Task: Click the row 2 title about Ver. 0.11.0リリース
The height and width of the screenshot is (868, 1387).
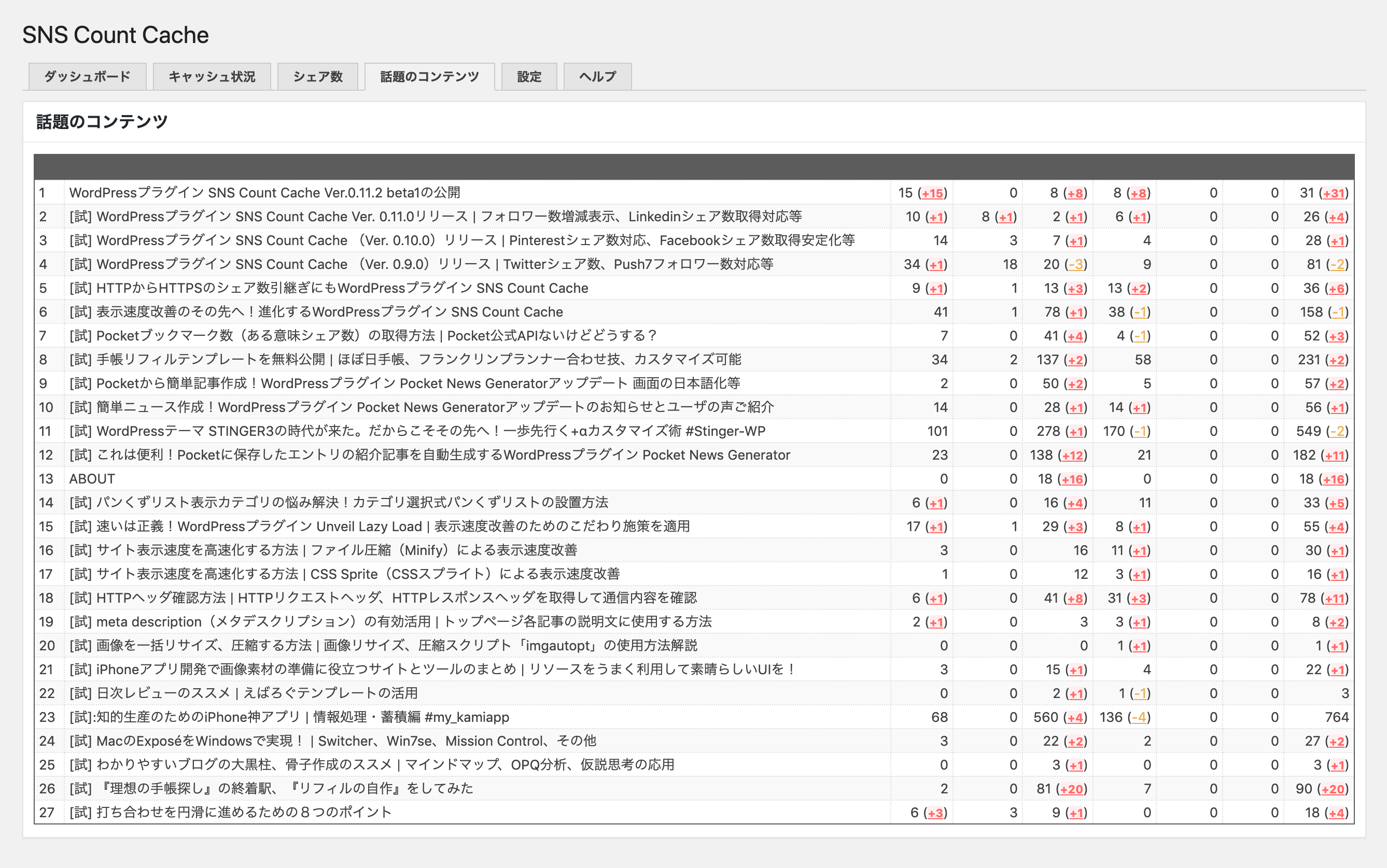Action: [436, 217]
